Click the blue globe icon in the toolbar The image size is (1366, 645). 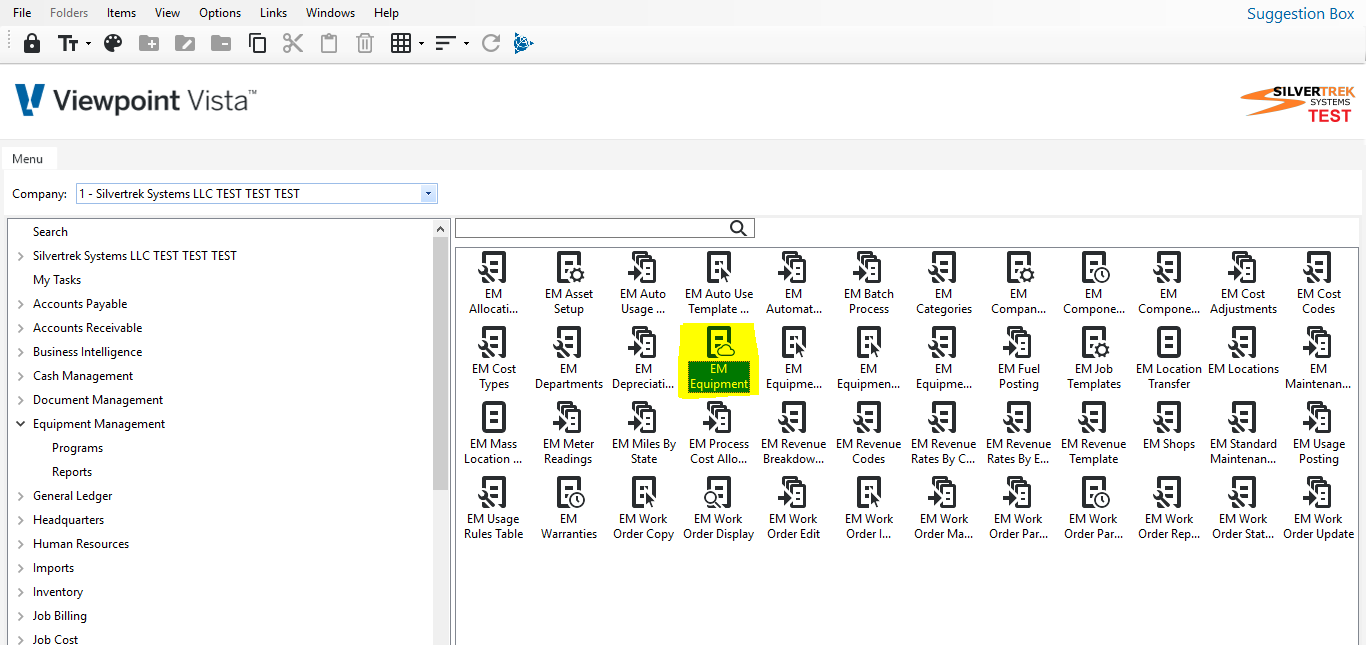pos(524,43)
